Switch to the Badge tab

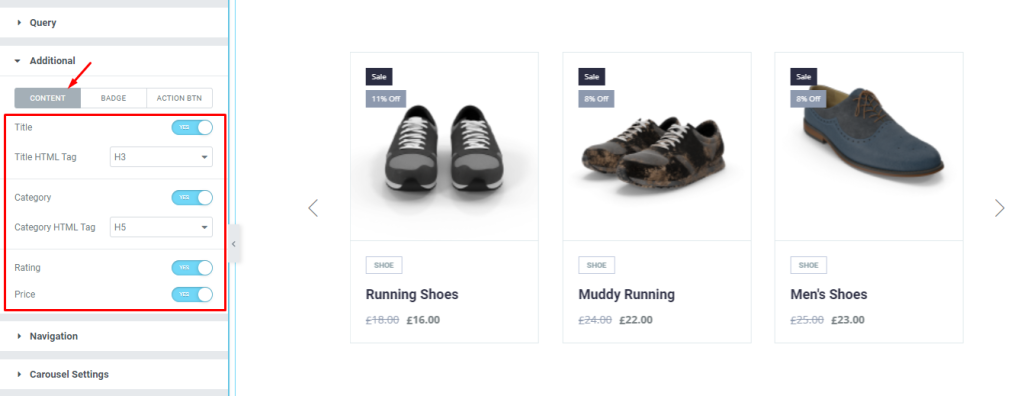click(x=114, y=98)
